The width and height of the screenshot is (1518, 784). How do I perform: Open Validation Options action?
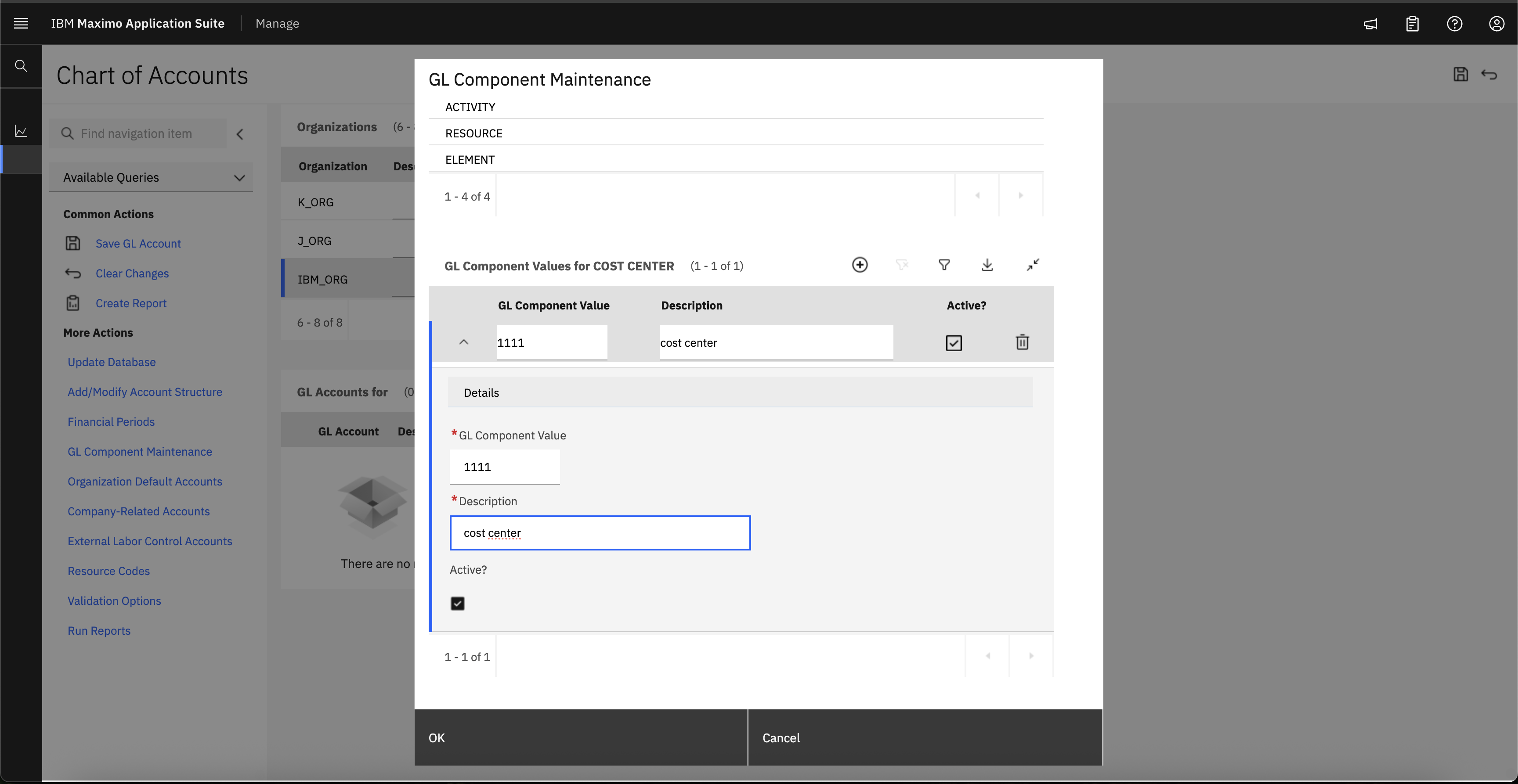pos(114,601)
